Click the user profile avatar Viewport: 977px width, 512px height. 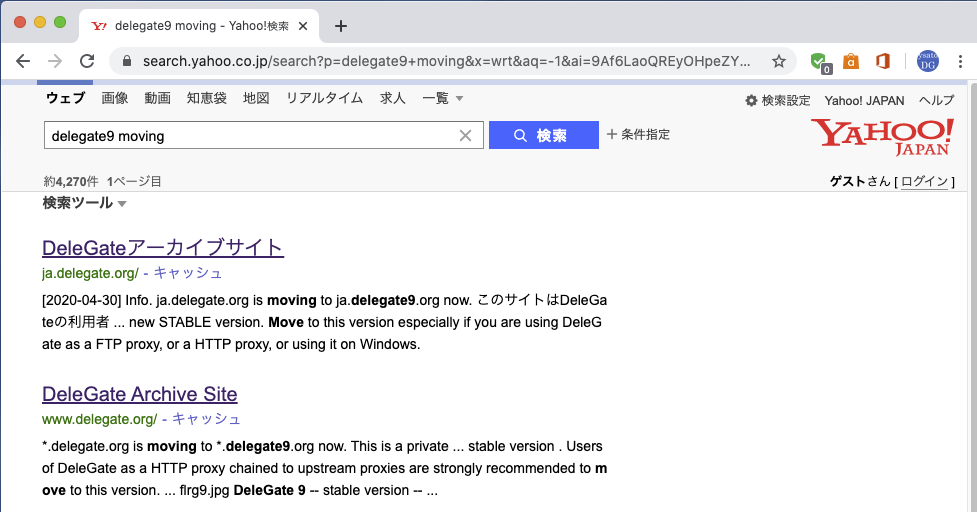pos(927,61)
